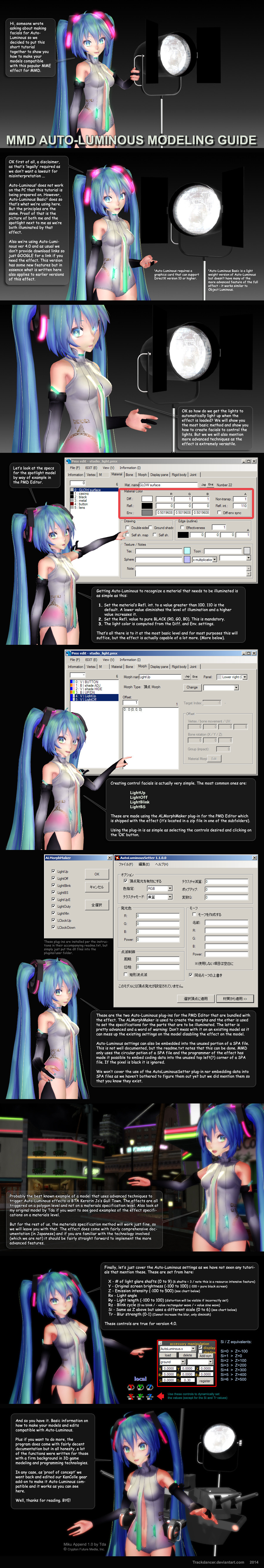Click the black Refl color swatch
The height and width of the screenshot is (1568, 264).
(147, 505)
